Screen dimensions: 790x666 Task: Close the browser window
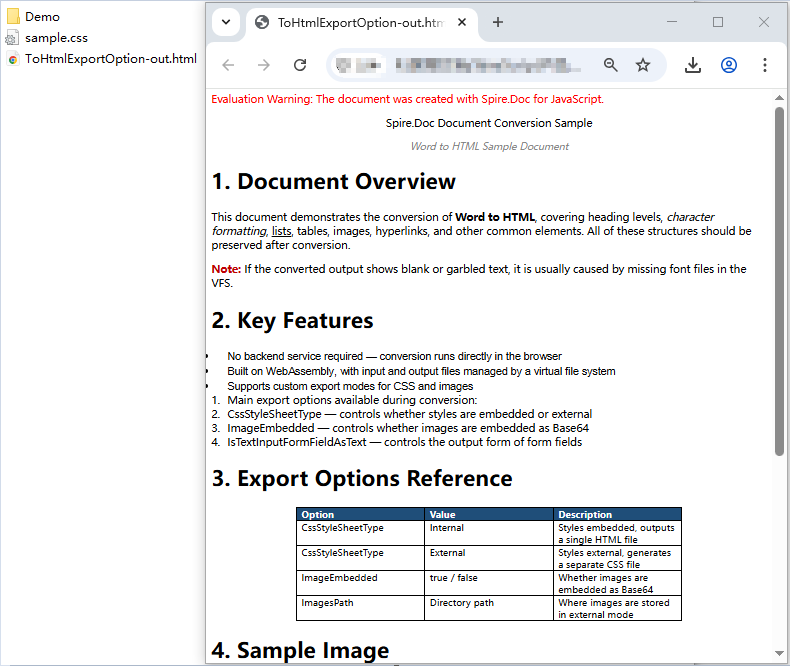pyautogui.click(x=764, y=22)
